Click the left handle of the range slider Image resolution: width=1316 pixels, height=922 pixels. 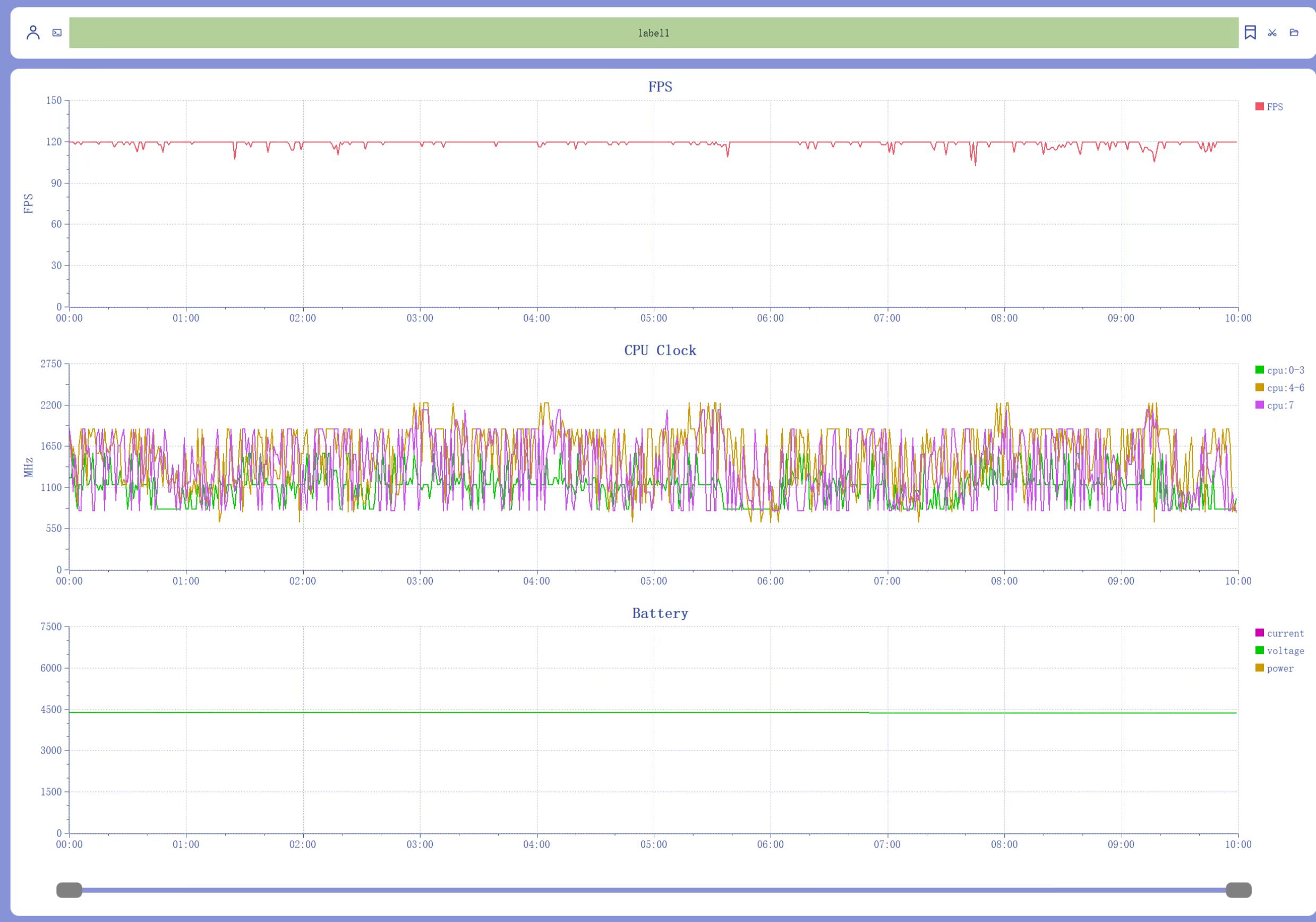click(x=70, y=890)
